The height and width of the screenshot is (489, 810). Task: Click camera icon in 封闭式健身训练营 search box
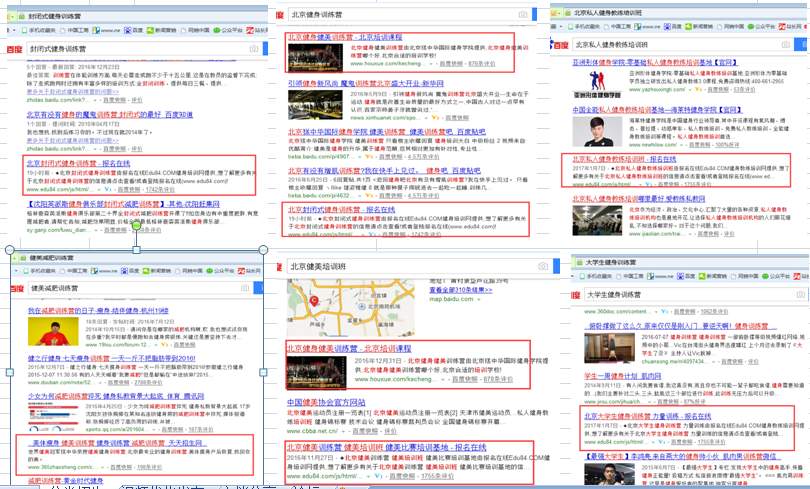tap(254, 49)
